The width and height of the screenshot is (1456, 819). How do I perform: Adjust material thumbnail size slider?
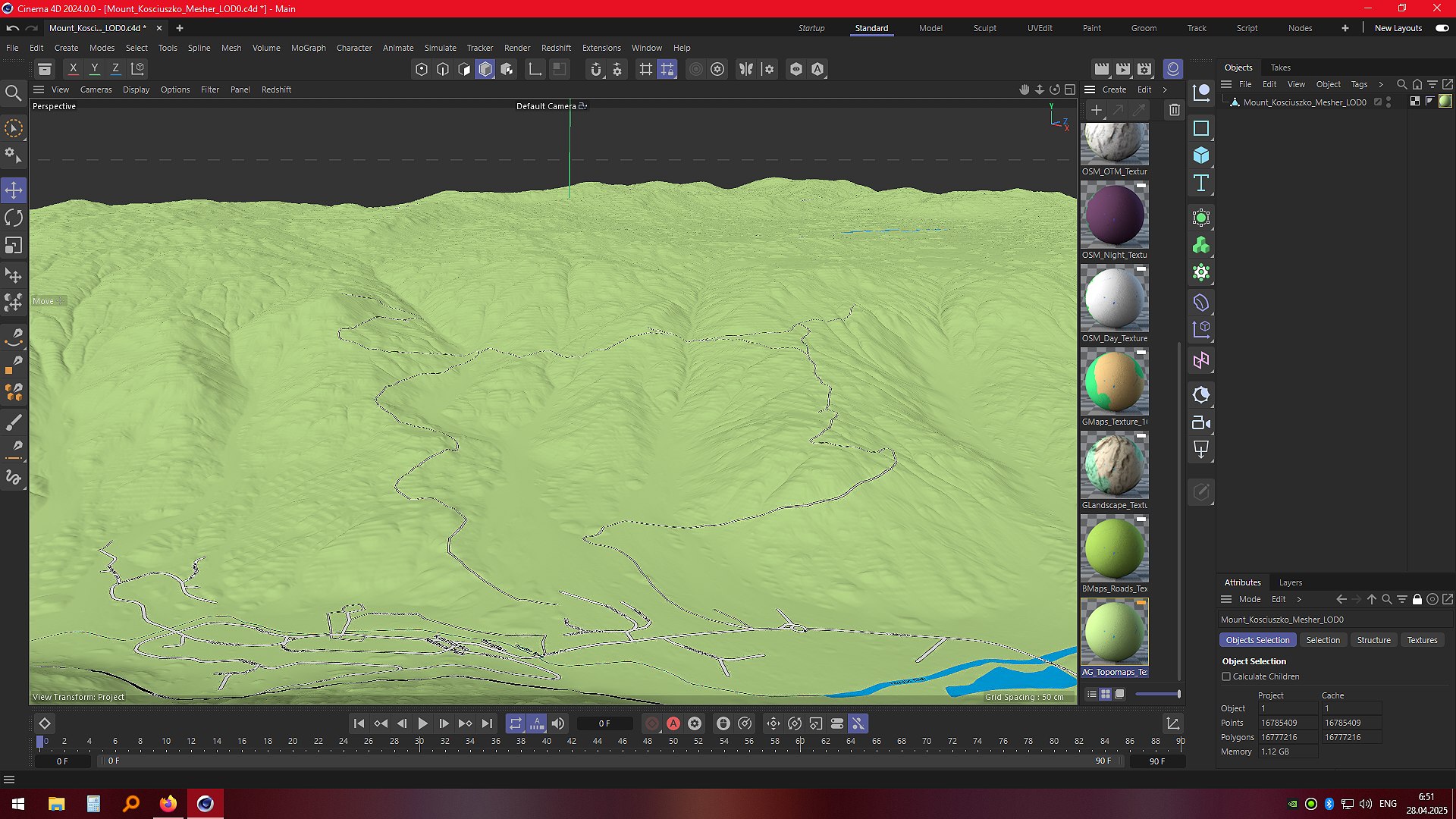(1158, 694)
